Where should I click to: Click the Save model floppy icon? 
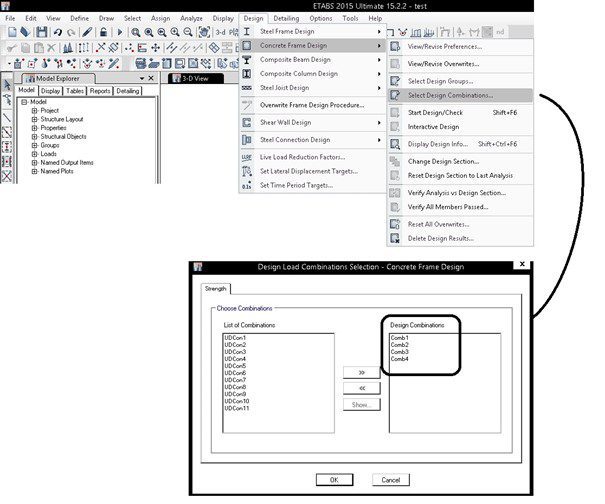42,32
